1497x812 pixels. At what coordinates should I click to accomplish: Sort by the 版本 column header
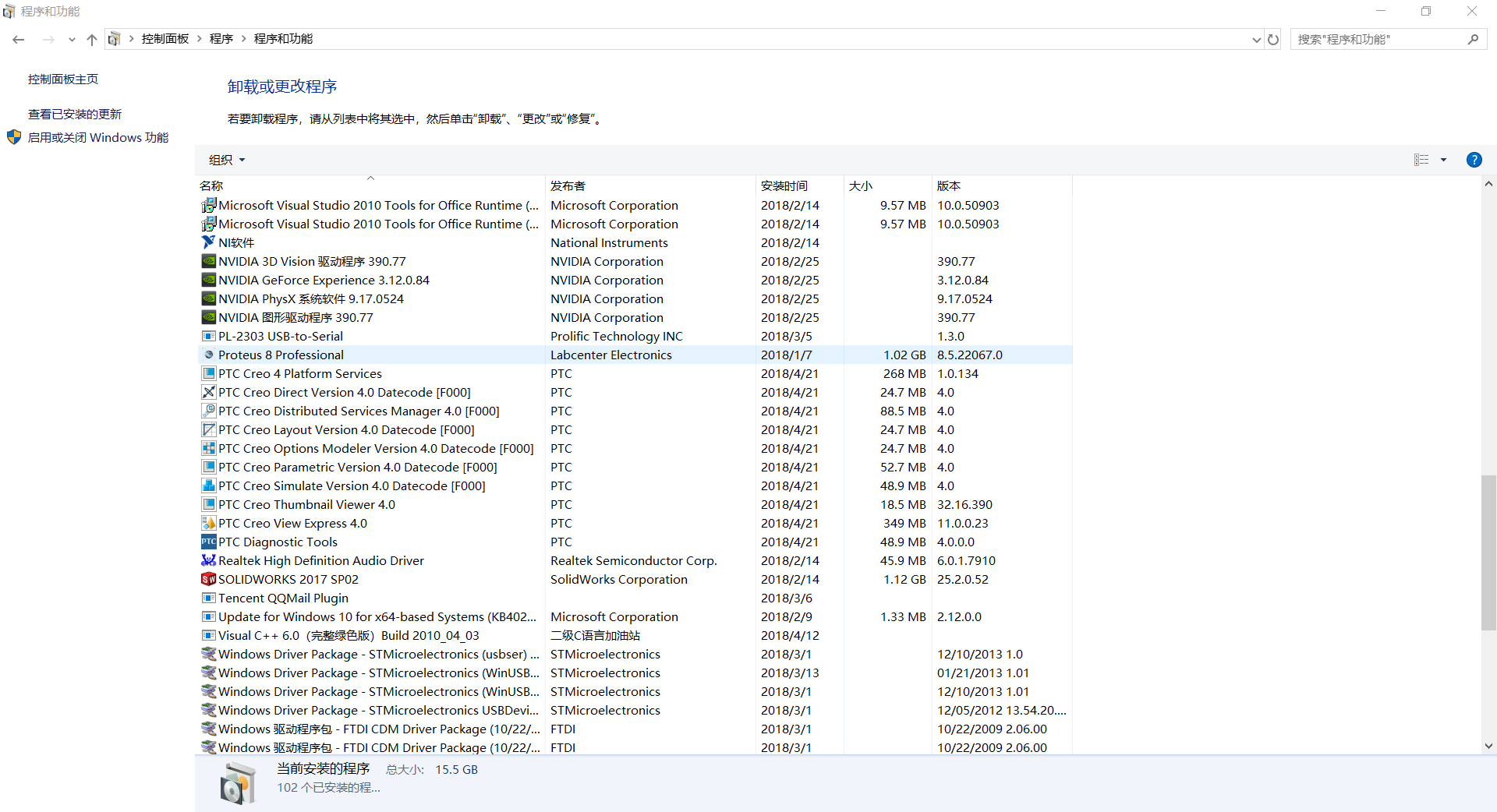(1002, 185)
